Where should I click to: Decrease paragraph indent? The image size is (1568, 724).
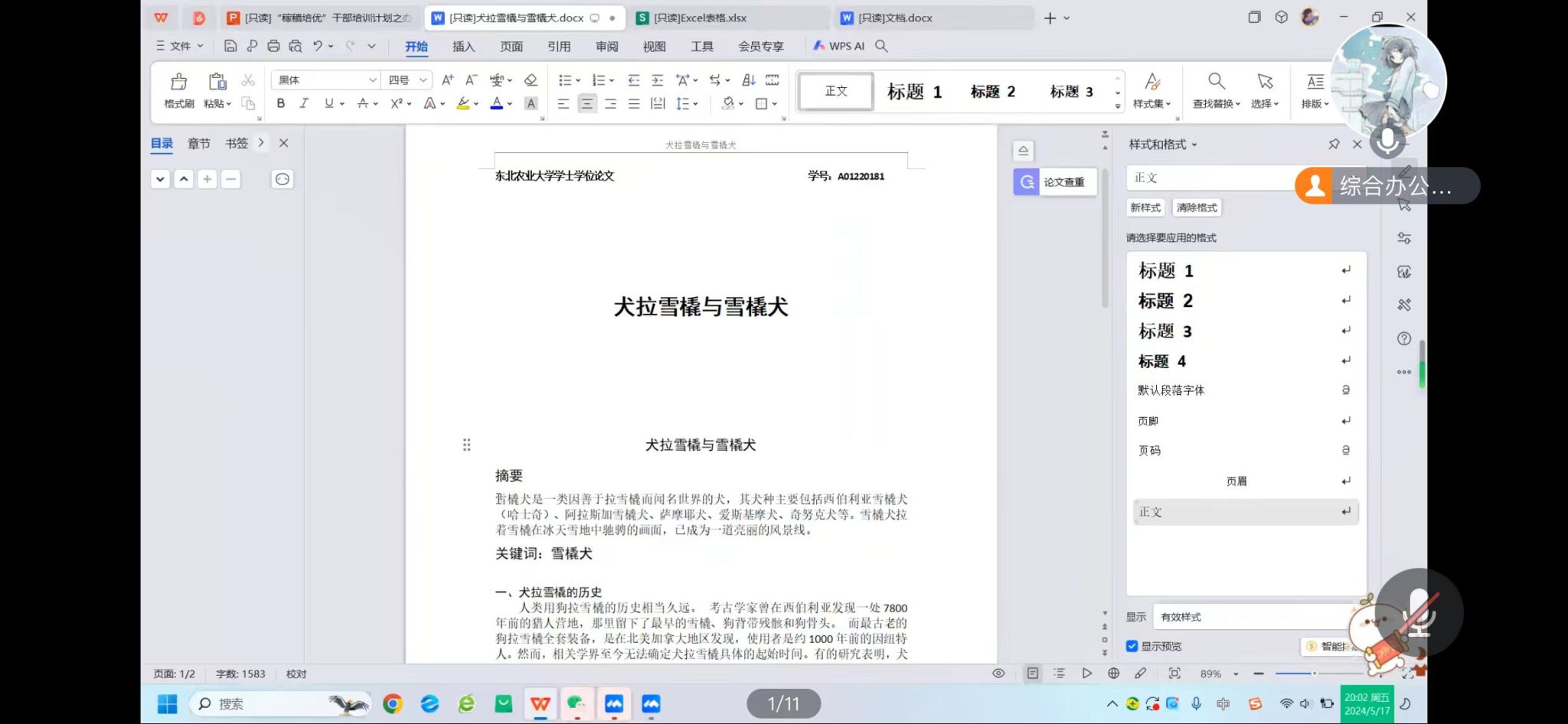tap(634, 80)
